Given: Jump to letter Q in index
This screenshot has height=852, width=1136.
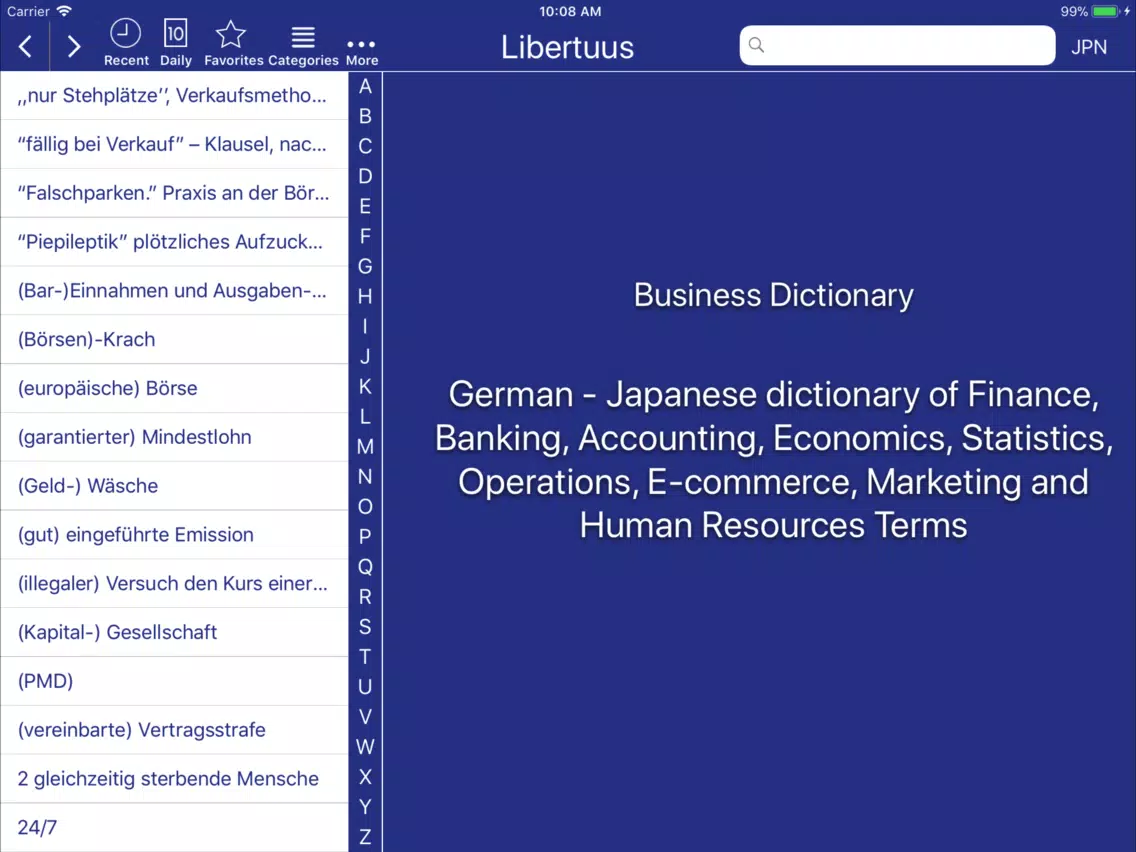Looking at the screenshot, I should click(x=365, y=567).
